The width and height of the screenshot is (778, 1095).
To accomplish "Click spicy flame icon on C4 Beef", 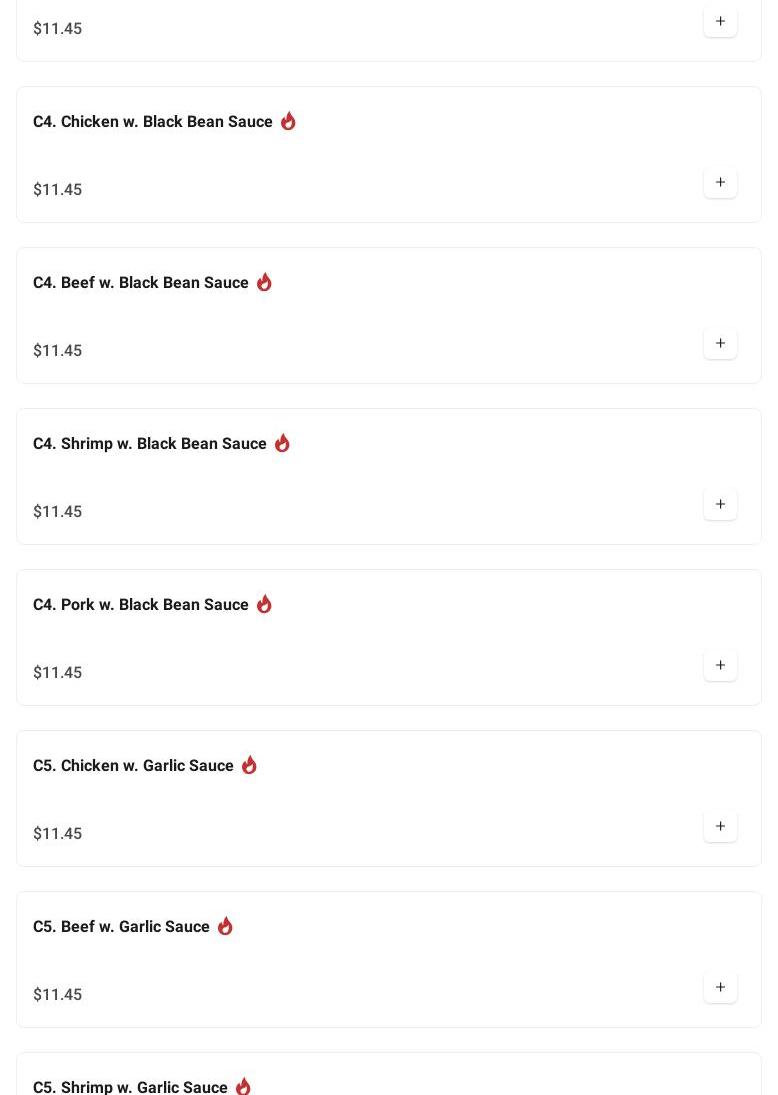I will tap(264, 282).
